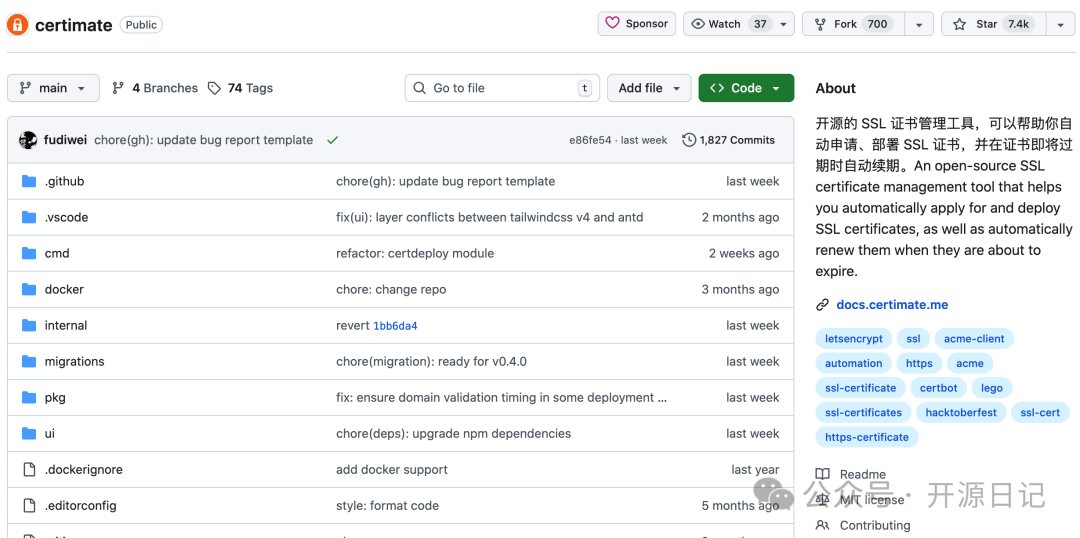
Task: Click the Go to file search field
Action: coord(502,88)
